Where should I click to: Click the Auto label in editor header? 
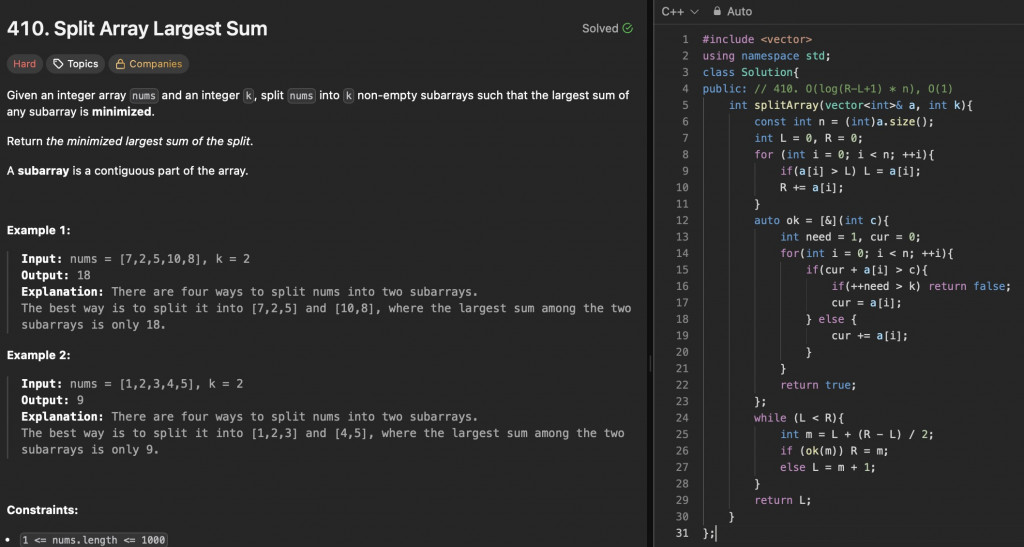[x=739, y=11]
